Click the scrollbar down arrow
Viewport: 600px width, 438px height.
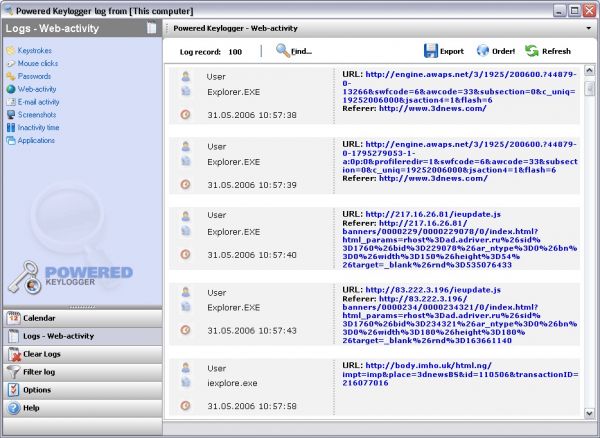click(589, 413)
